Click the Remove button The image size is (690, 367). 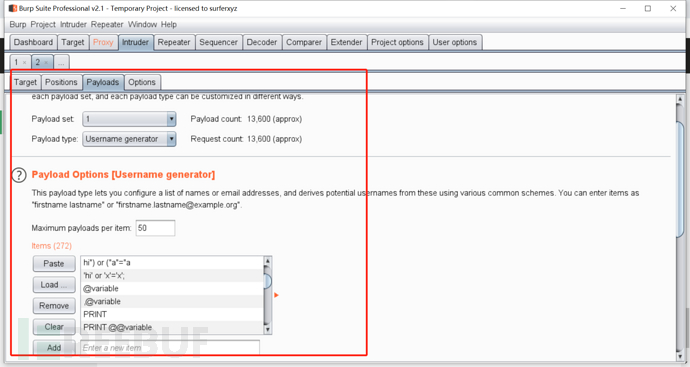pyautogui.click(x=54, y=305)
